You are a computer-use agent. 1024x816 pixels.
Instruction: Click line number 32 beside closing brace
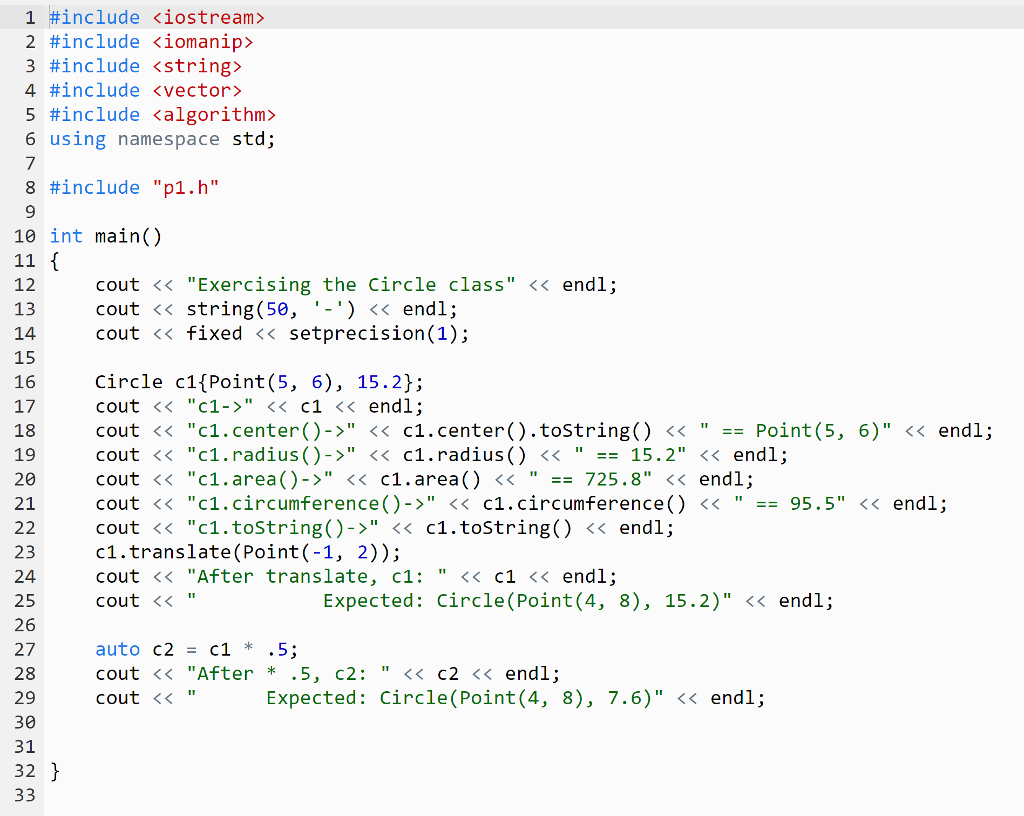point(24,771)
